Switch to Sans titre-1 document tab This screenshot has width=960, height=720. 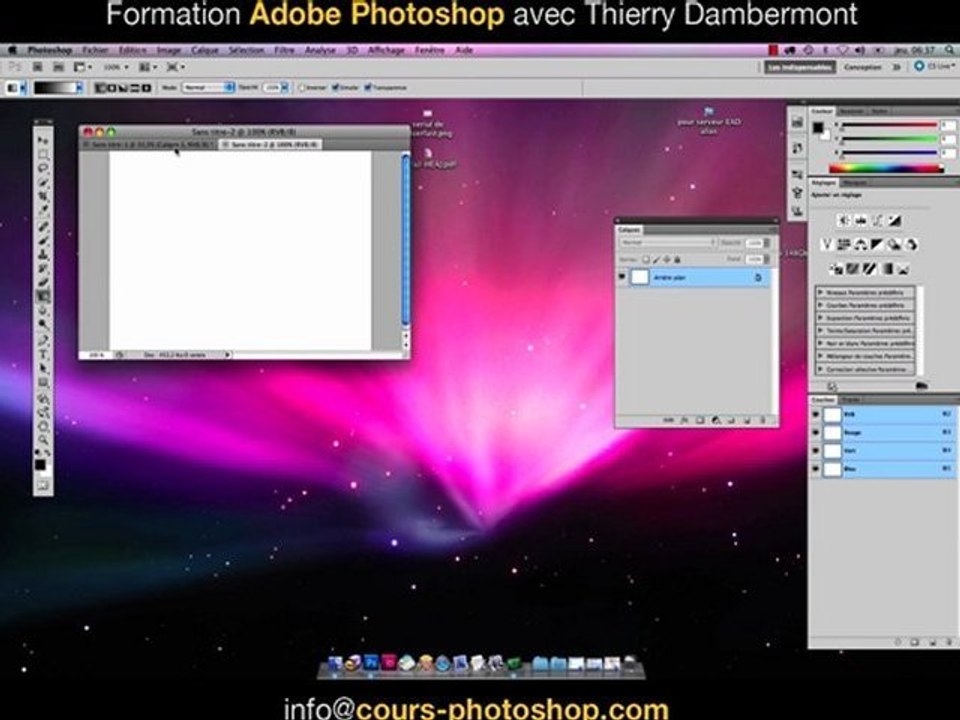click(x=148, y=144)
